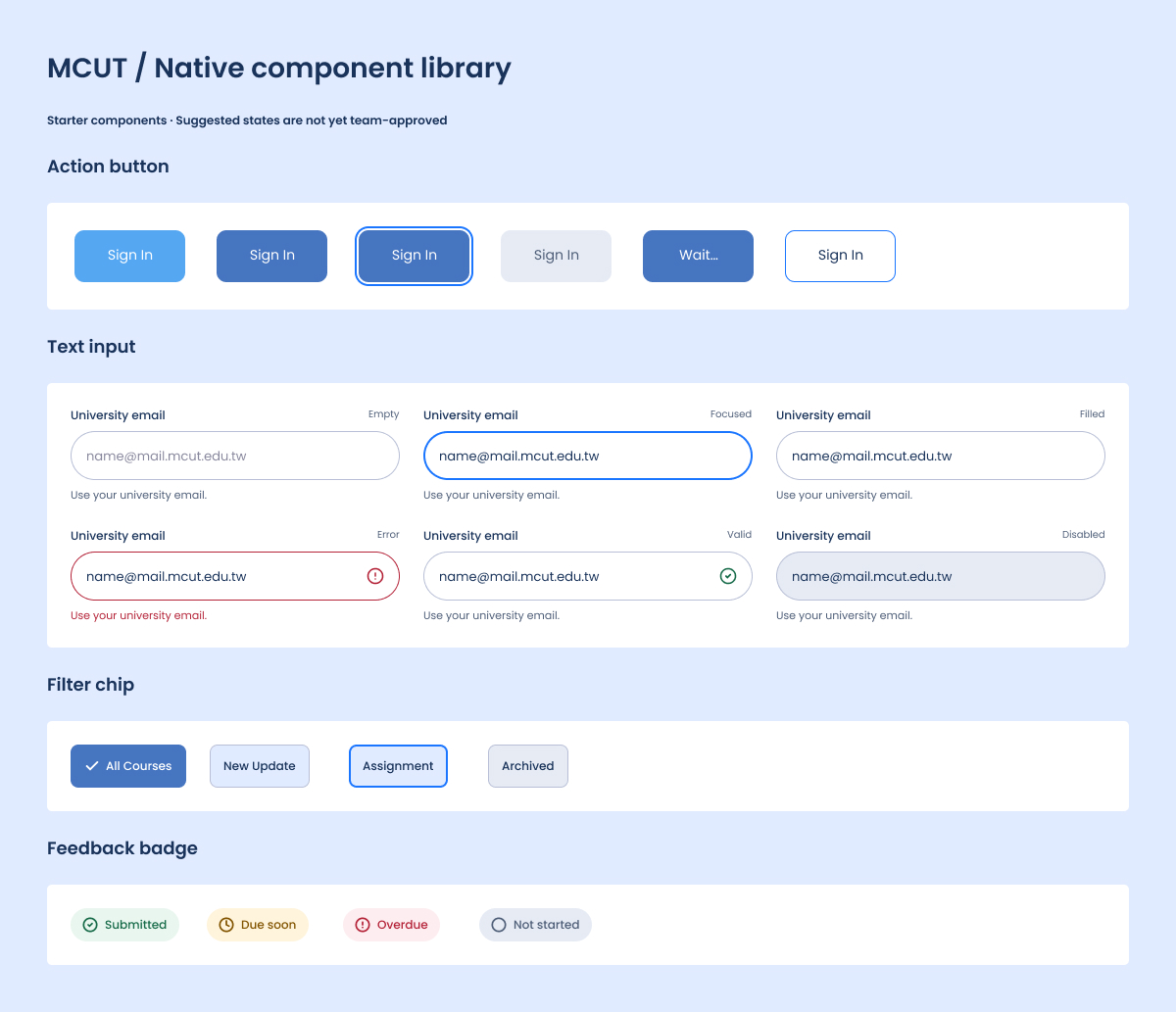Click the outlined white Sign In button
Image resolution: width=1176 pixels, height=1012 pixels.
[x=840, y=256]
